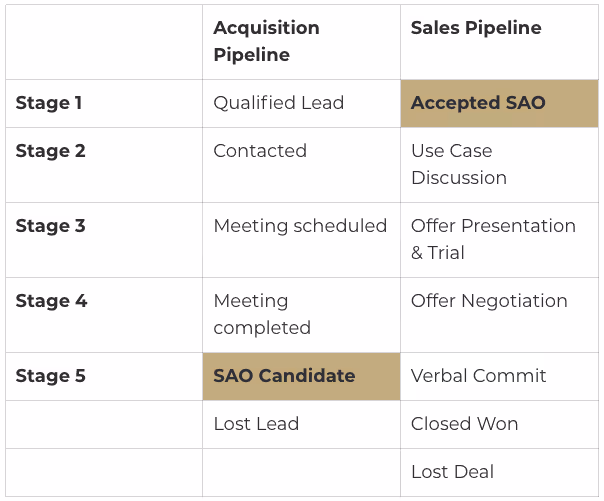The height and width of the screenshot is (501, 604).
Task: Select the highlighted SAO Candidate cell
Action: coord(301,376)
